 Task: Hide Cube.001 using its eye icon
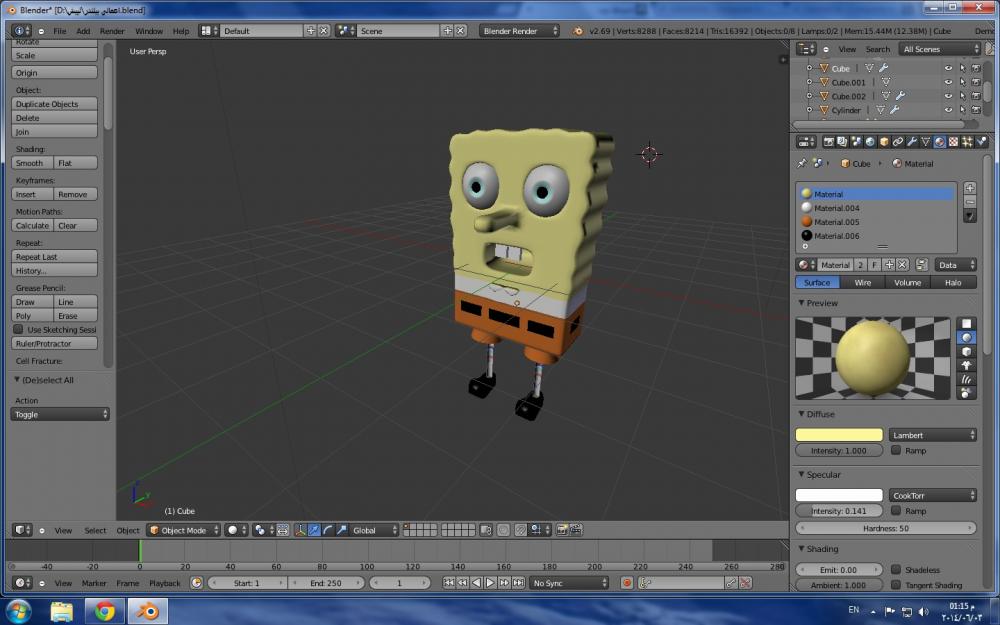click(x=948, y=82)
